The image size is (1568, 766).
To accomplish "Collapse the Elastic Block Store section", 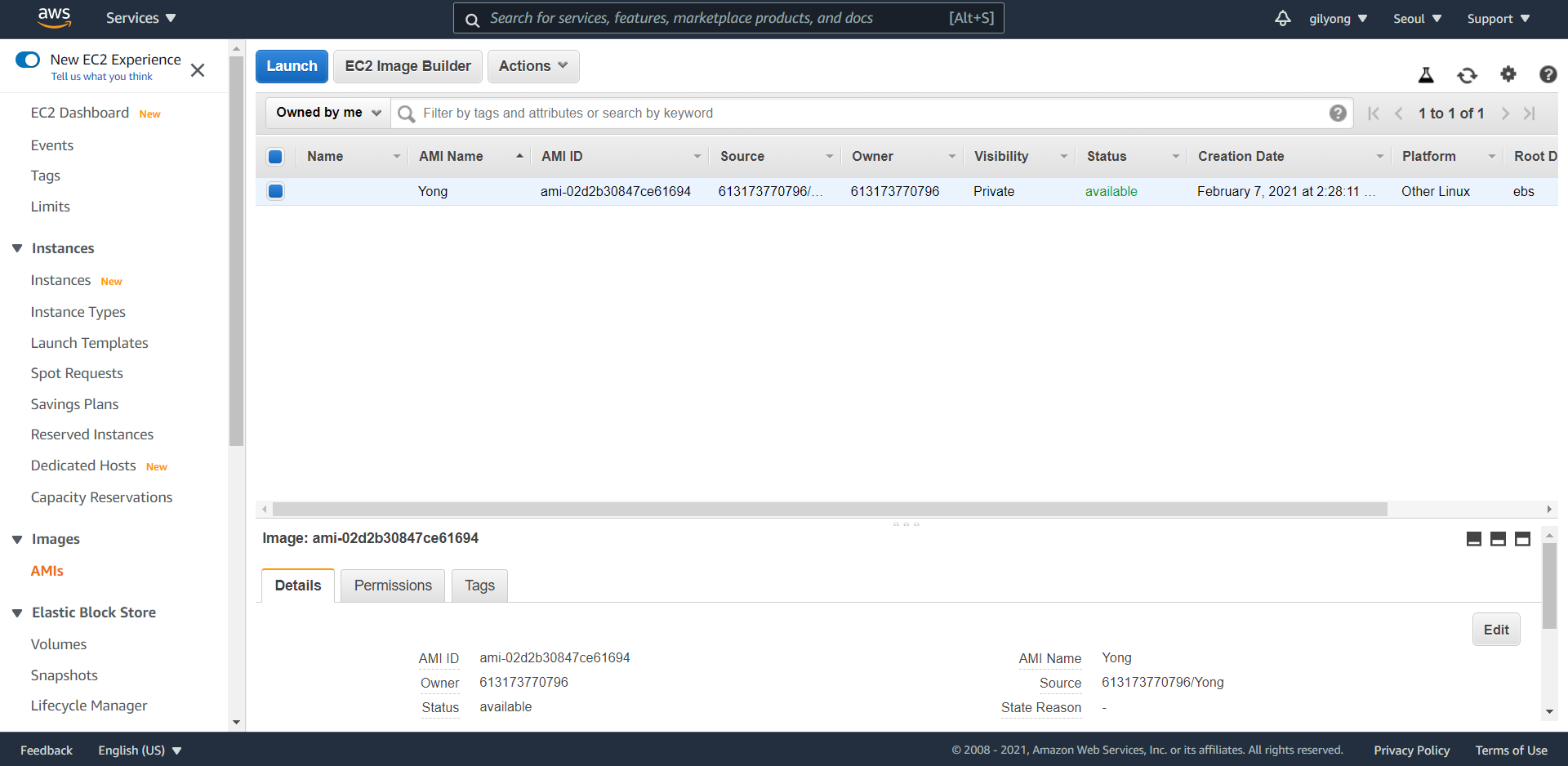I will (17, 612).
